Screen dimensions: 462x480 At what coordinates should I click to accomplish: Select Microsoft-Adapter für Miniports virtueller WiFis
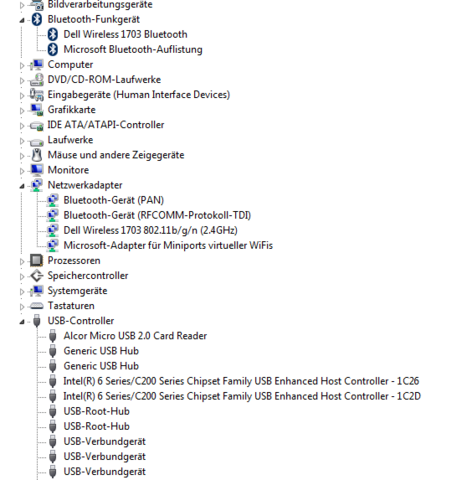[168, 245]
